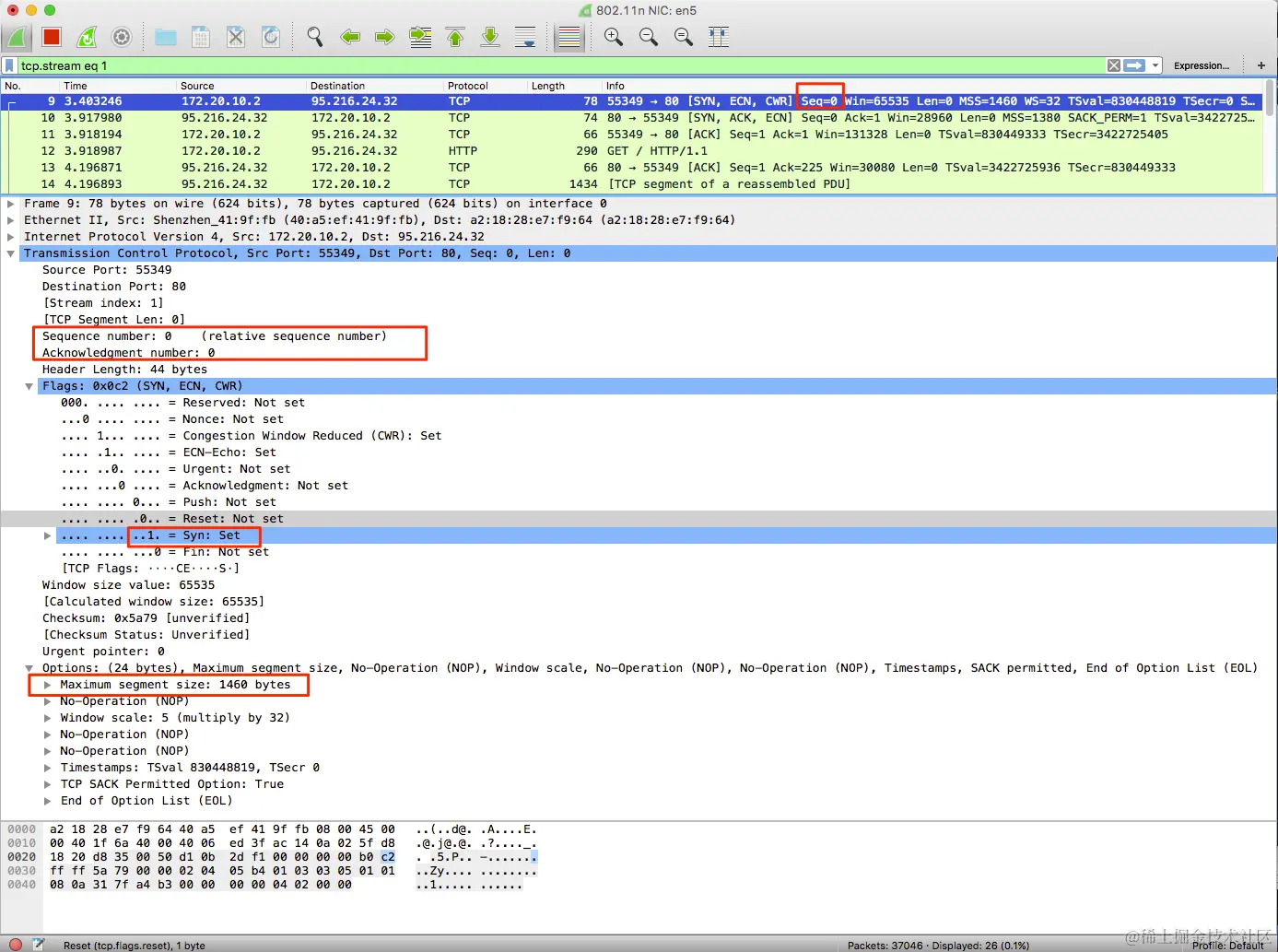Toggle packet list colorize icon
1278x952 pixels.
tap(569, 37)
